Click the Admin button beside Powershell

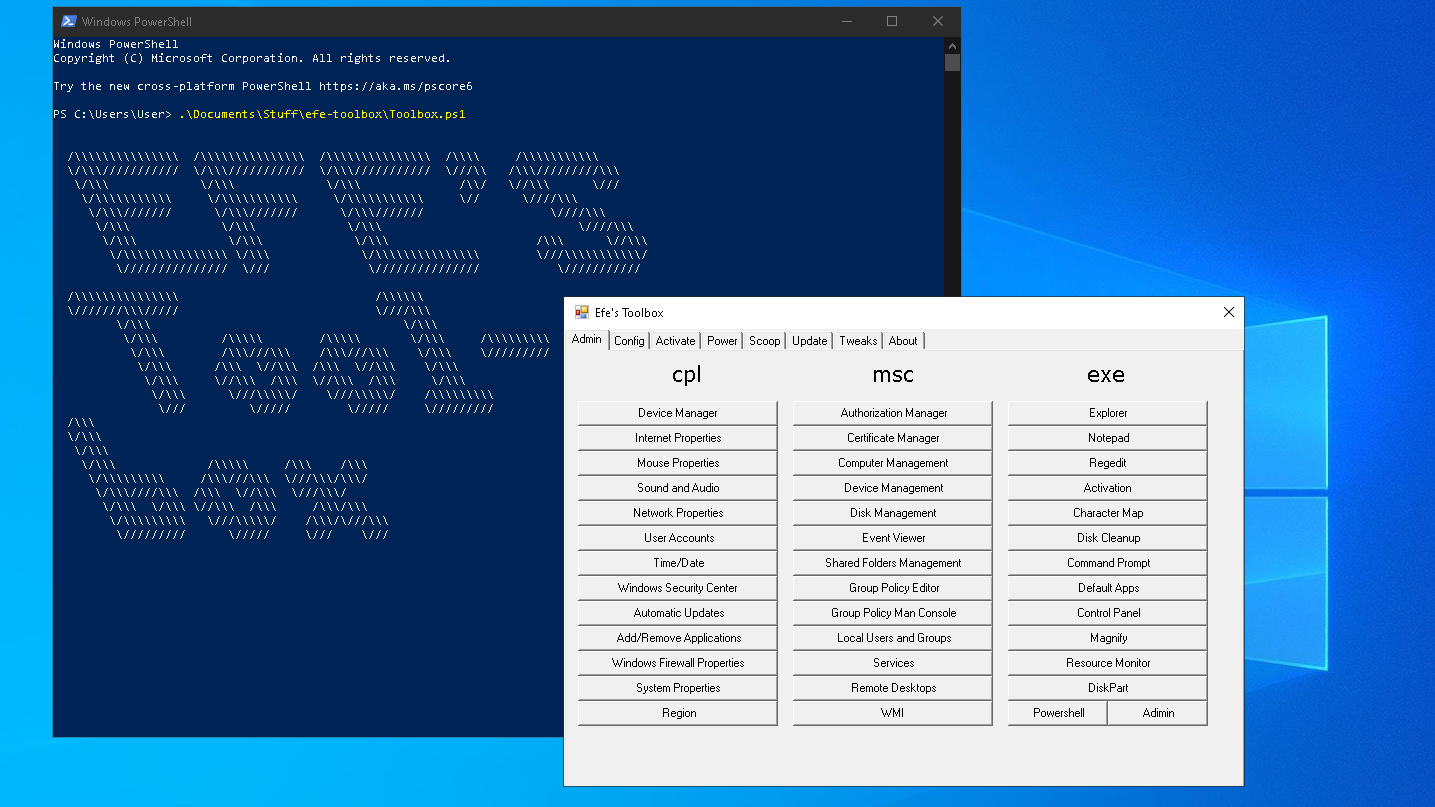click(1158, 713)
